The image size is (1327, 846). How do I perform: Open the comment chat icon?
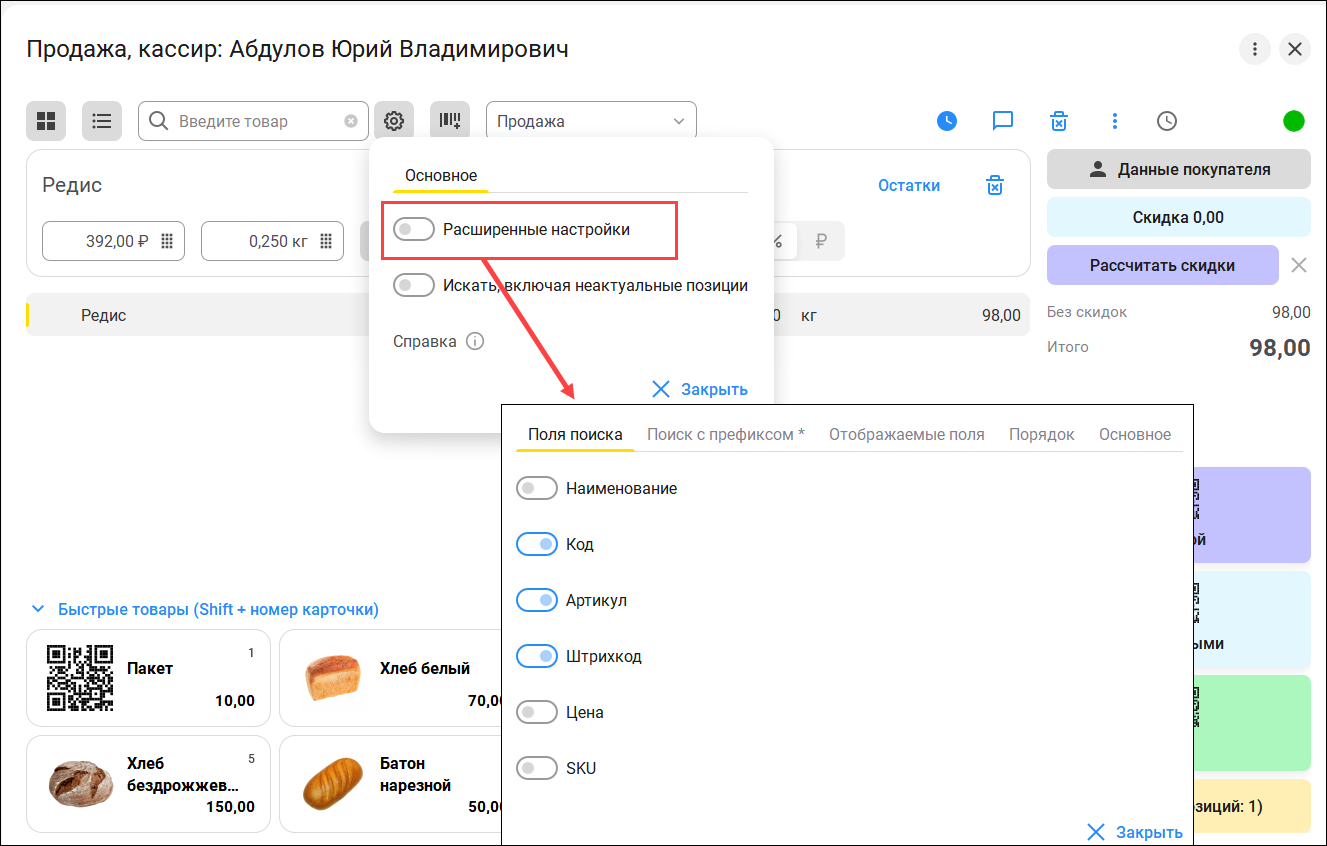tap(1003, 121)
